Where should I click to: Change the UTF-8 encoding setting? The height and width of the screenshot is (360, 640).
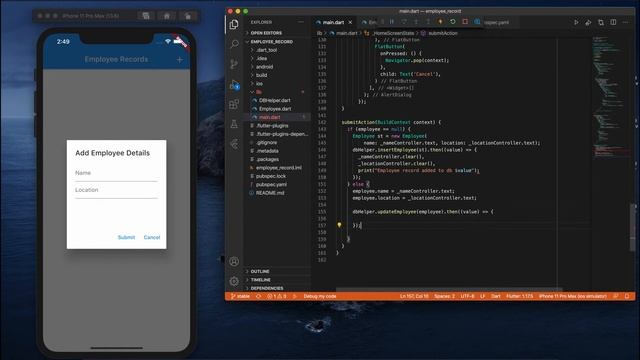[x=467, y=296]
